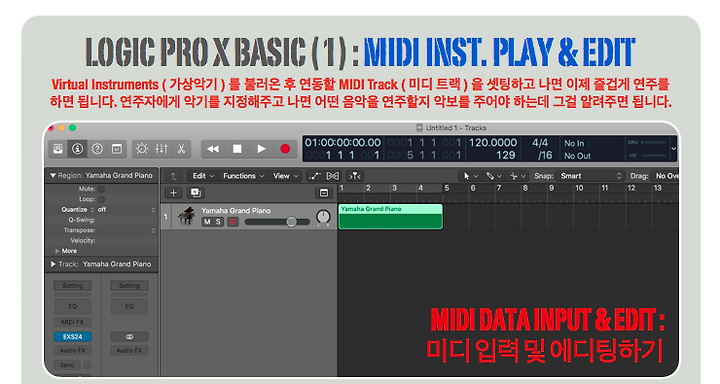720x384 pixels.
Task: Click the track area back-arrow button
Action: click(174, 176)
